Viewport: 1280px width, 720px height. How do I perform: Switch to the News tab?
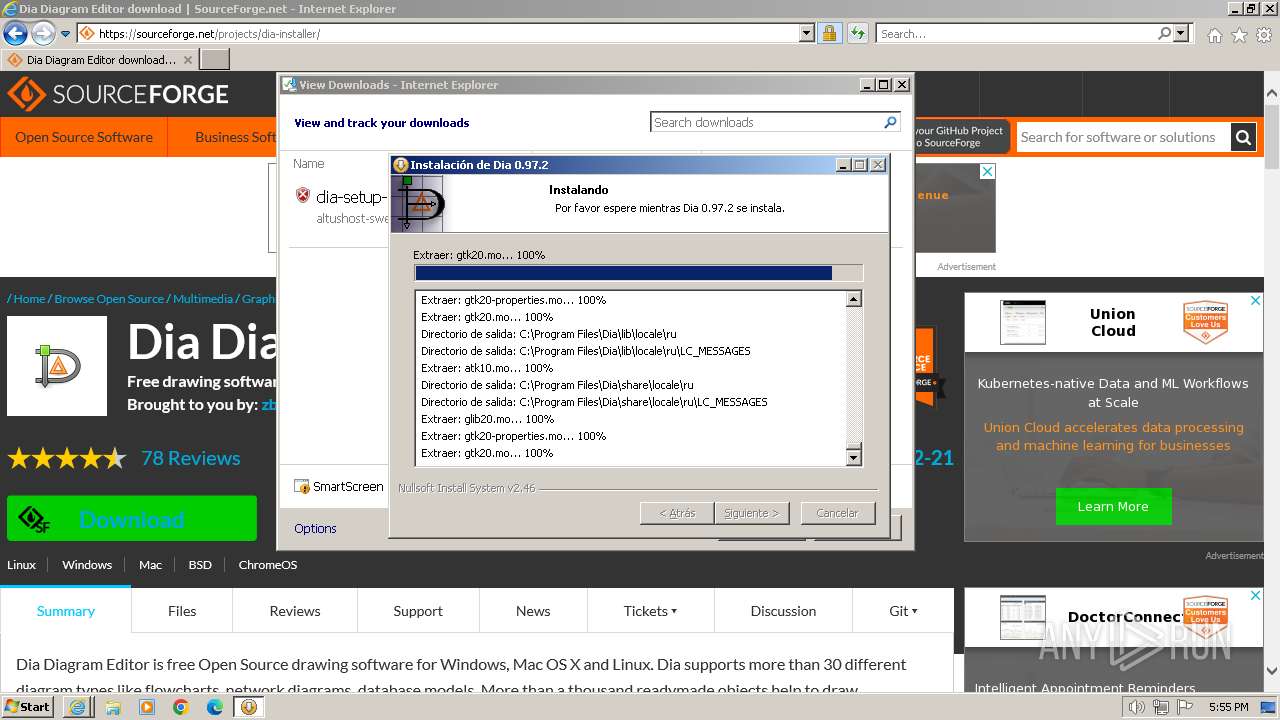[x=533, y=611]
